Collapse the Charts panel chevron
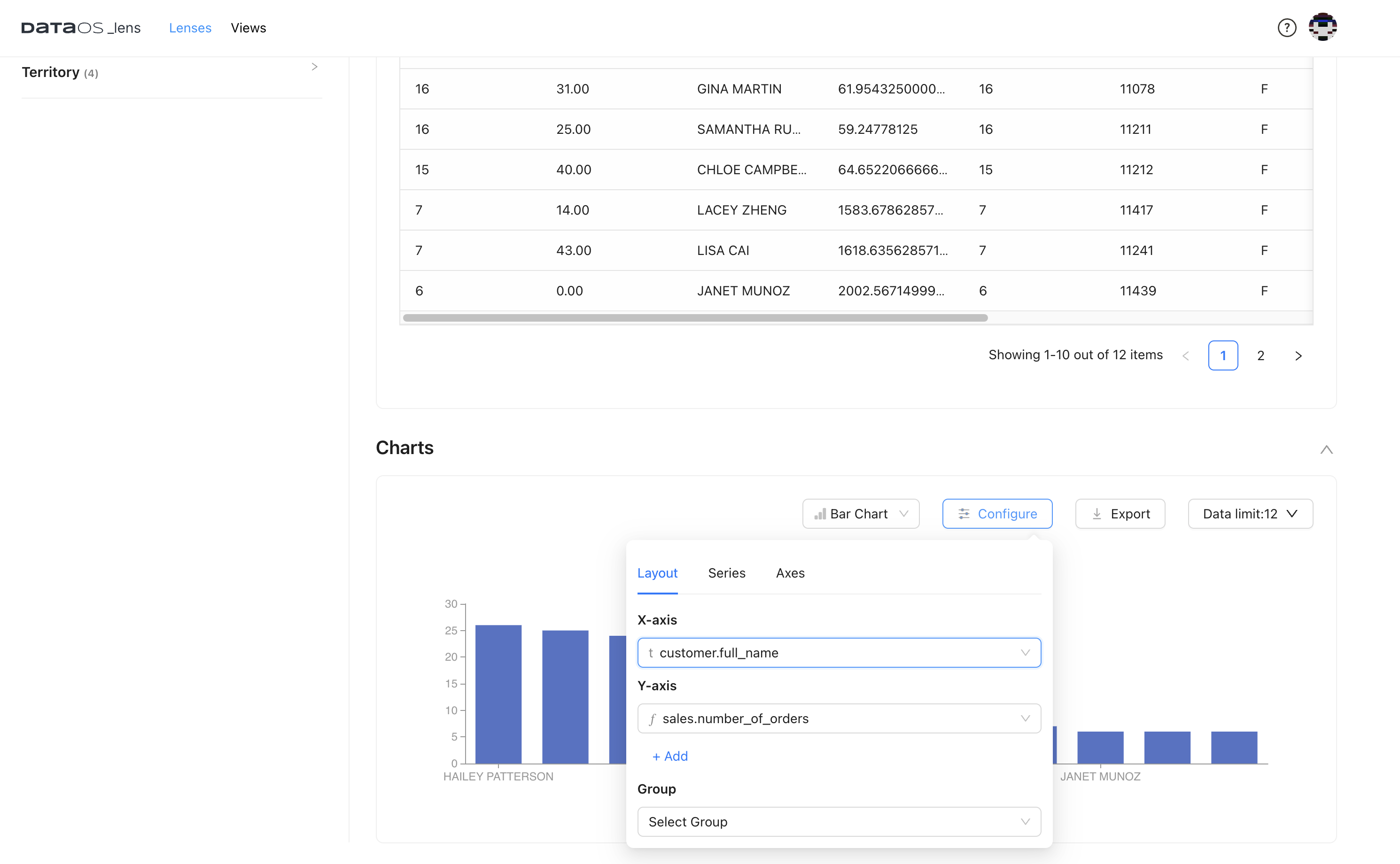The width and height of the screenshot is (1400, 864). click(x=1326, y=449)
